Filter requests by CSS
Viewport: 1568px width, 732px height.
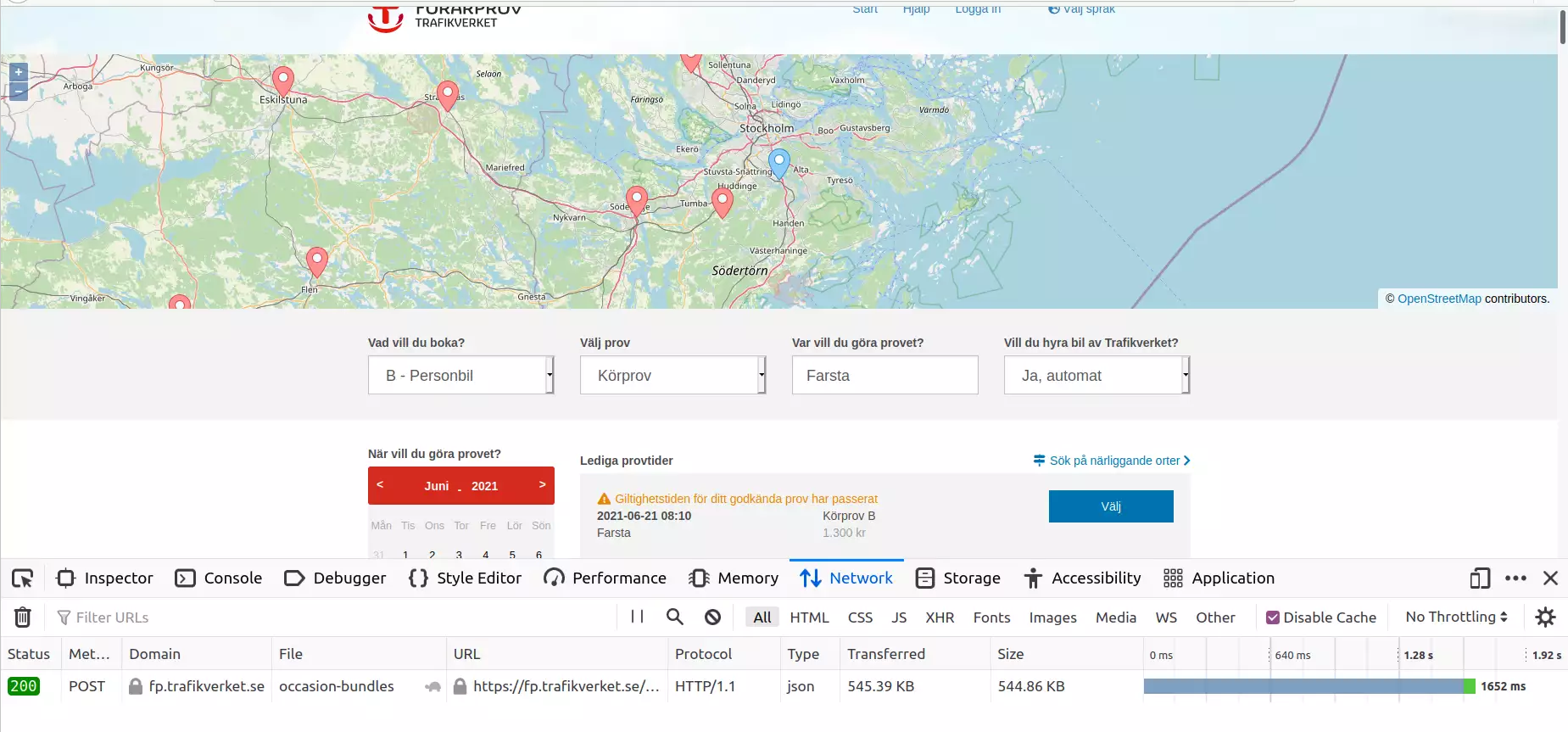(860, 617)
